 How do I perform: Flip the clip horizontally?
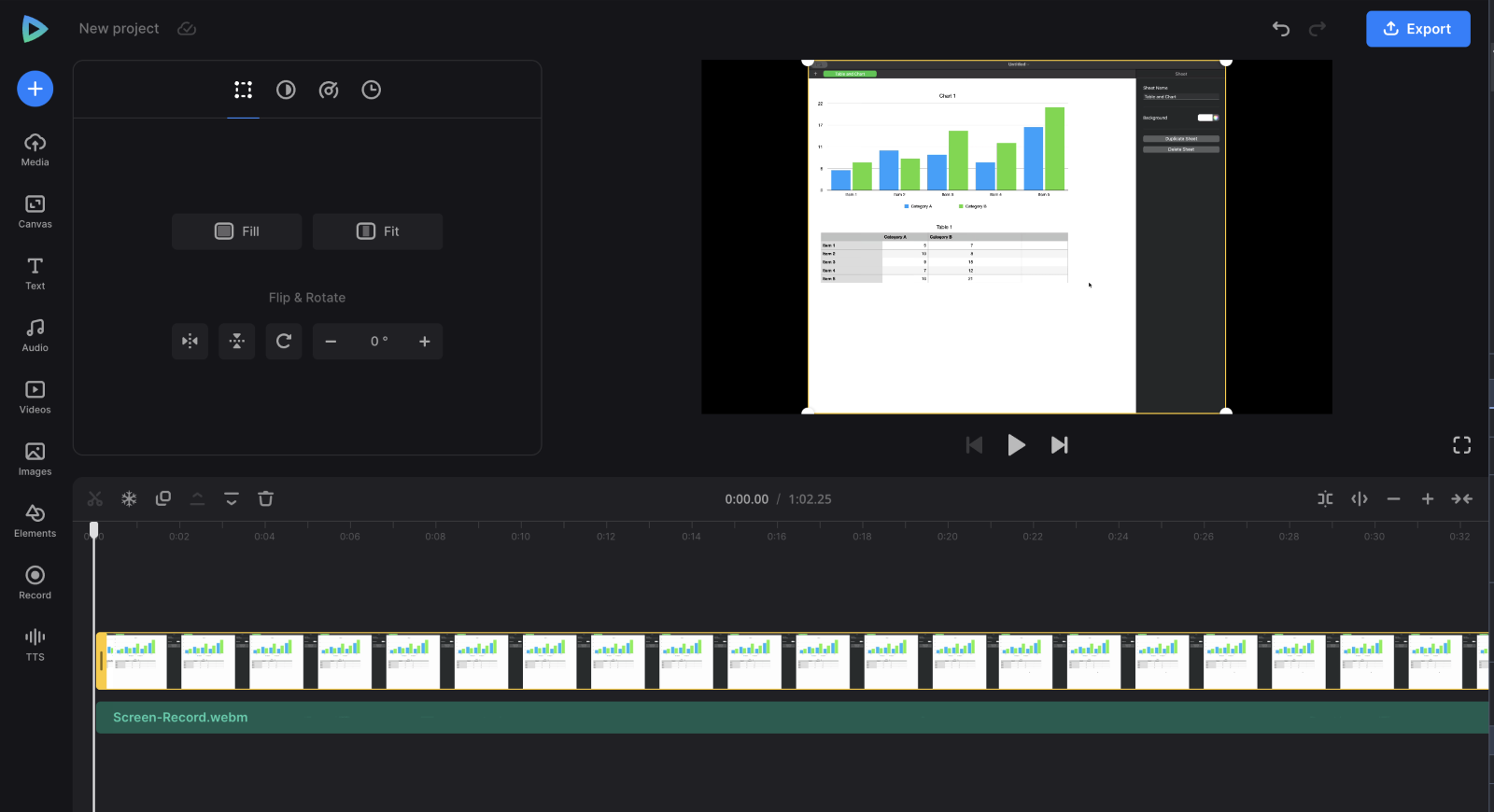pos(190,342)
